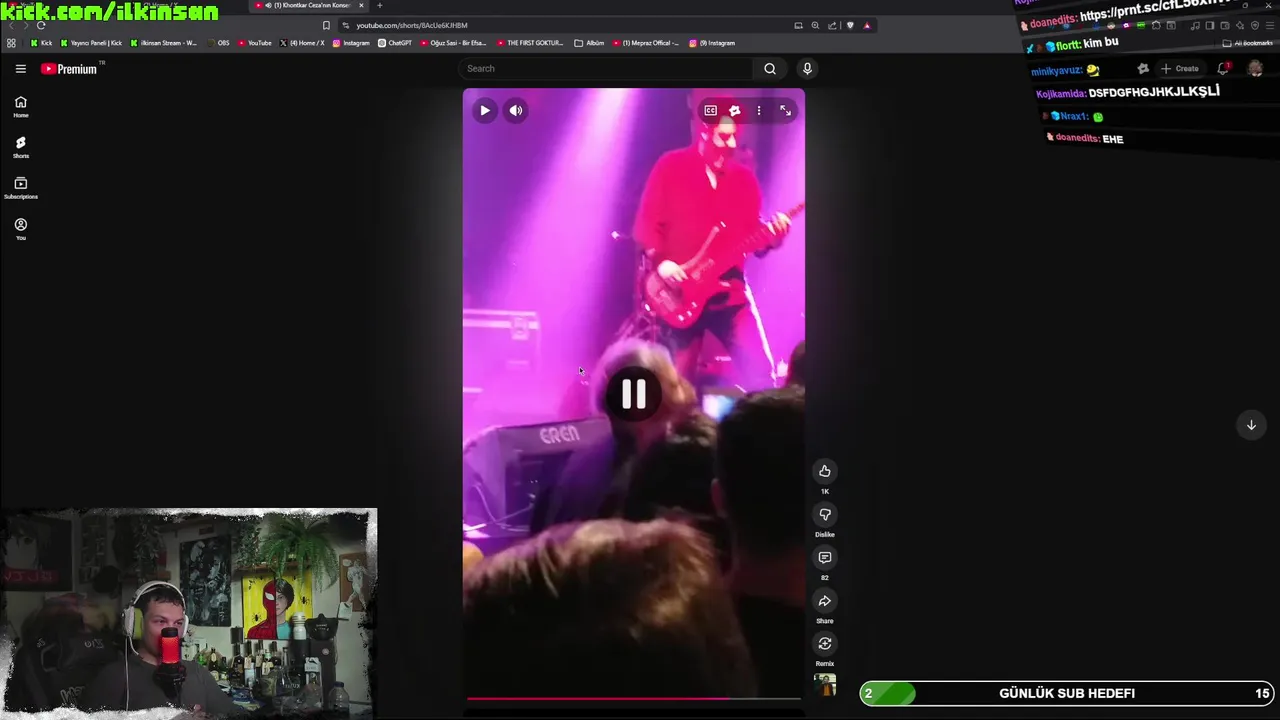Open the Home / X bookmark

click(302, 43)
